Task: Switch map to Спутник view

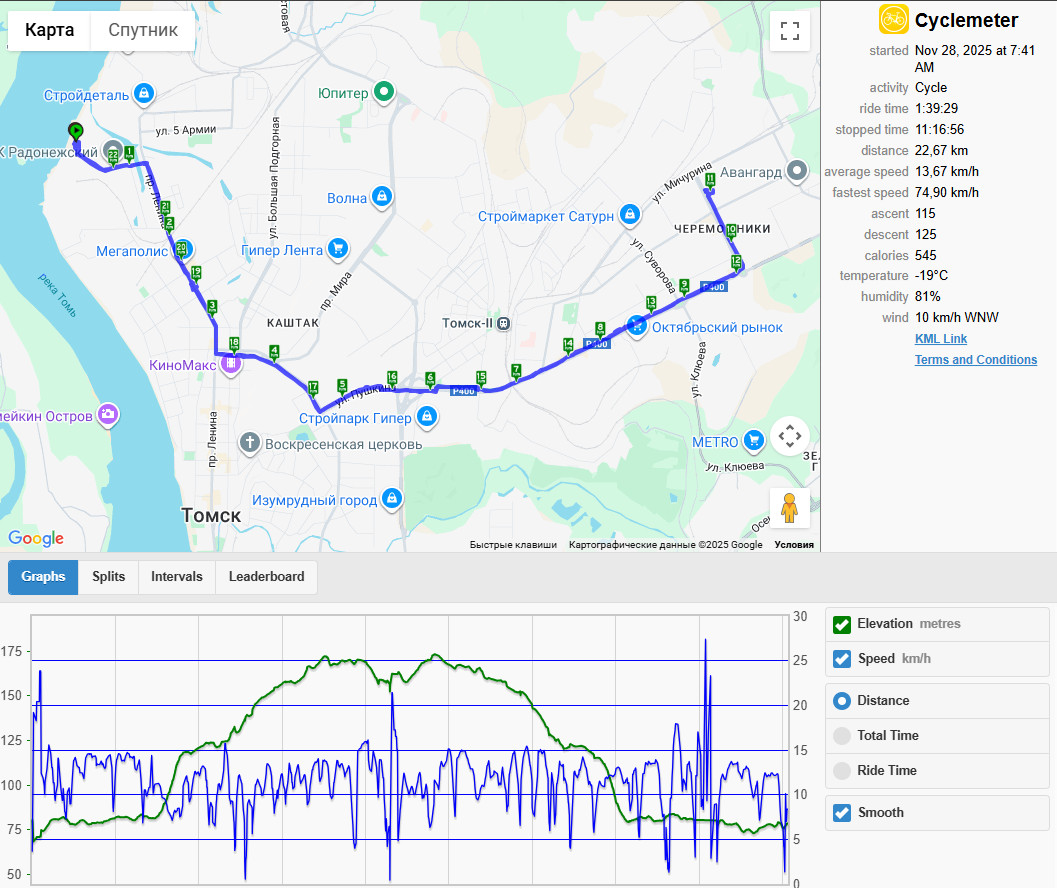Action: click(143, 30)
